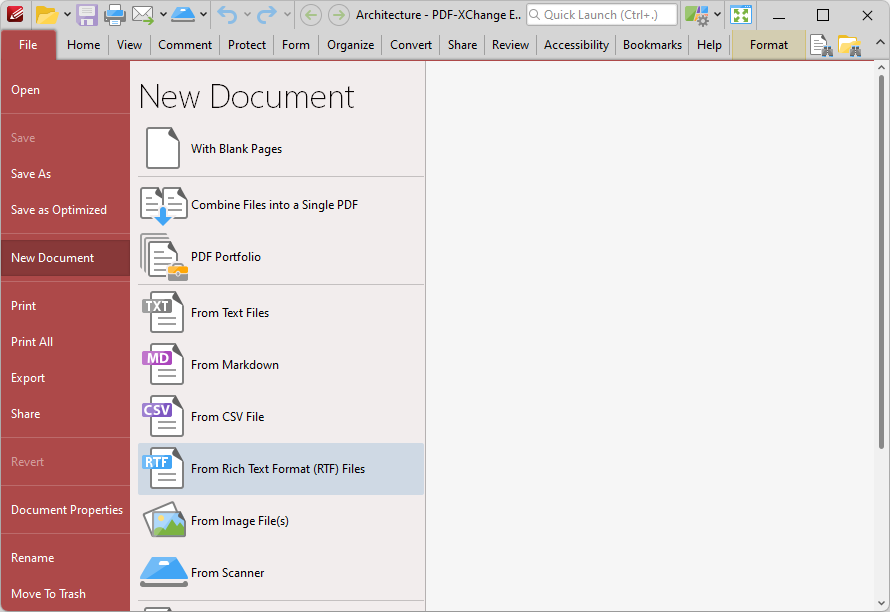
Task: Choose Move To Trash
Action: (65, 594)
